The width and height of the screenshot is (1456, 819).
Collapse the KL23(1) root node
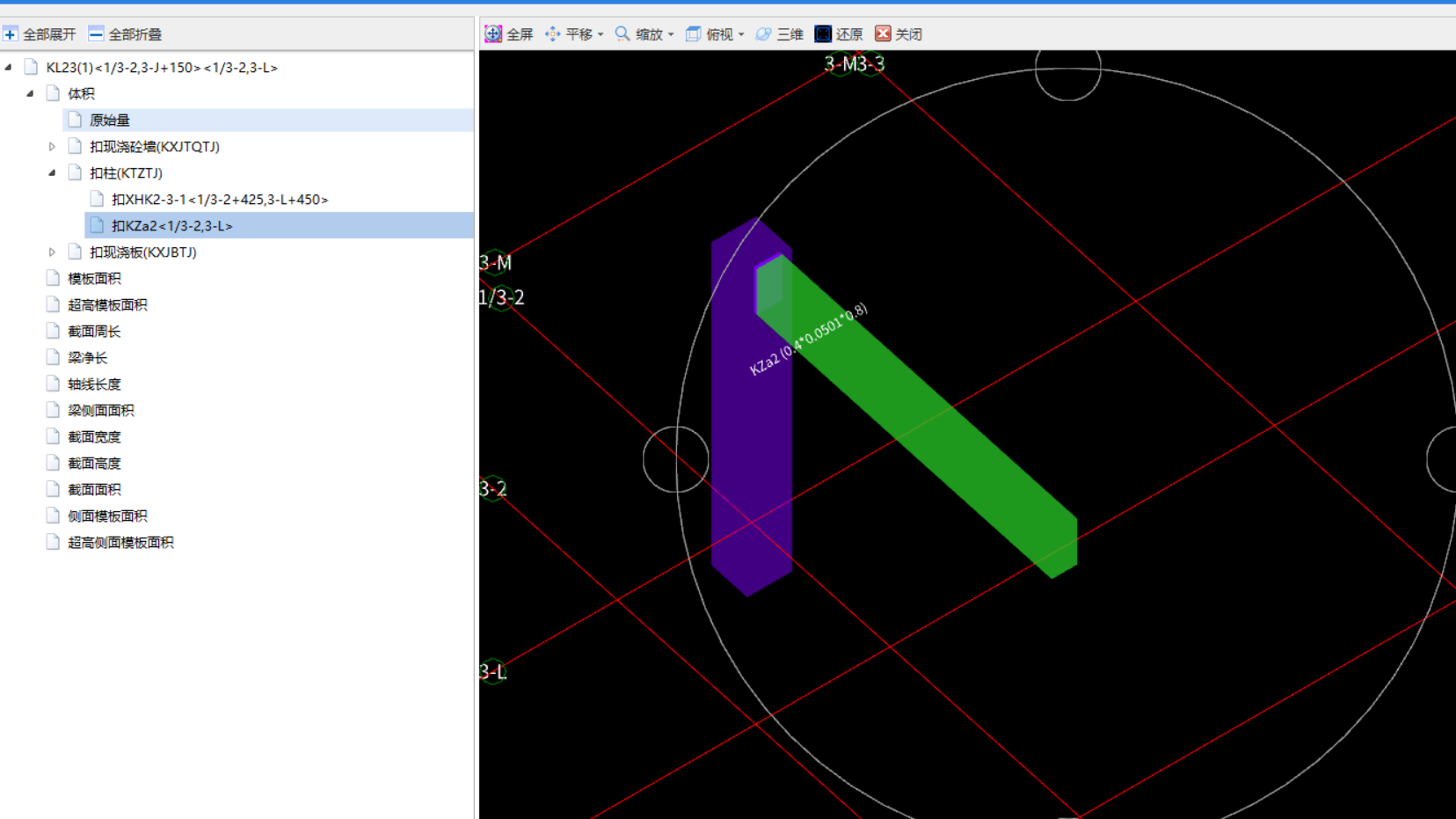pos(8,67)
